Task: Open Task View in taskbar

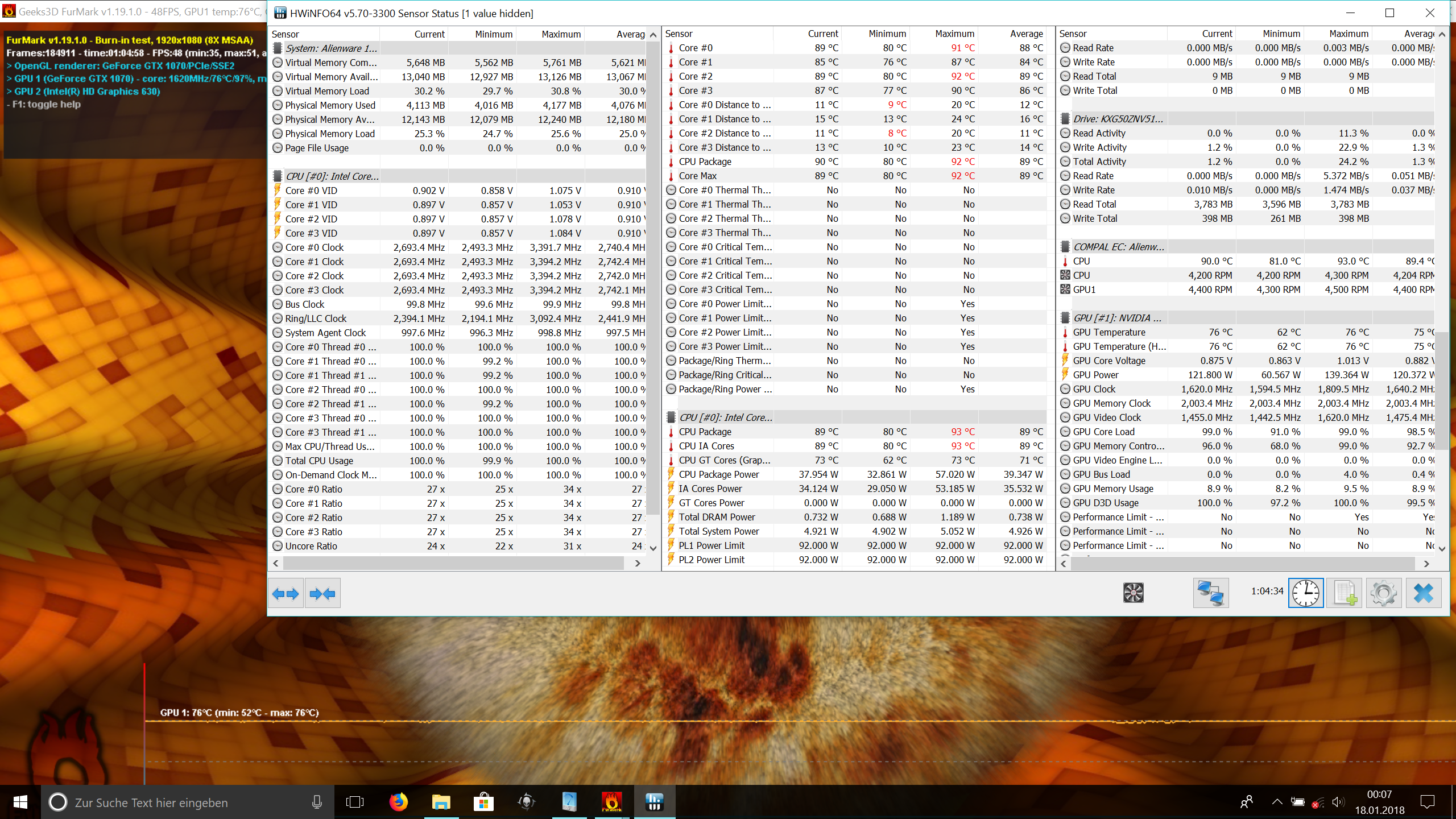Action: (355, 802)
